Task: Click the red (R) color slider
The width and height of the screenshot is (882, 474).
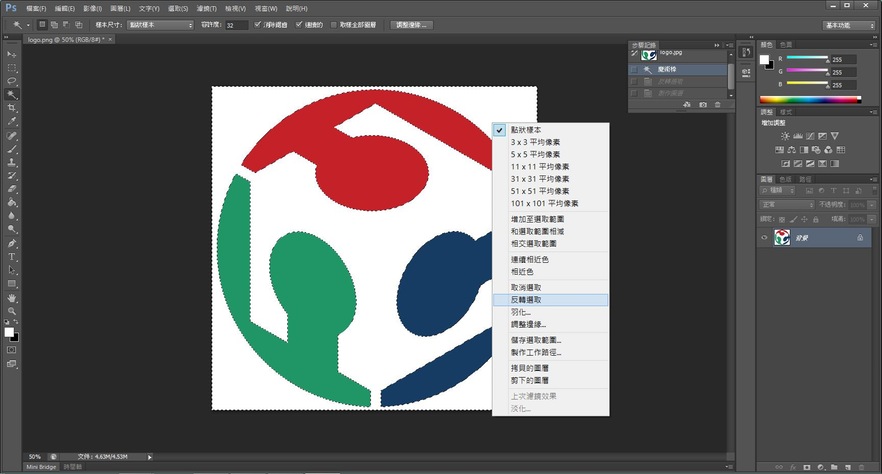Action: tap(807, 58)
